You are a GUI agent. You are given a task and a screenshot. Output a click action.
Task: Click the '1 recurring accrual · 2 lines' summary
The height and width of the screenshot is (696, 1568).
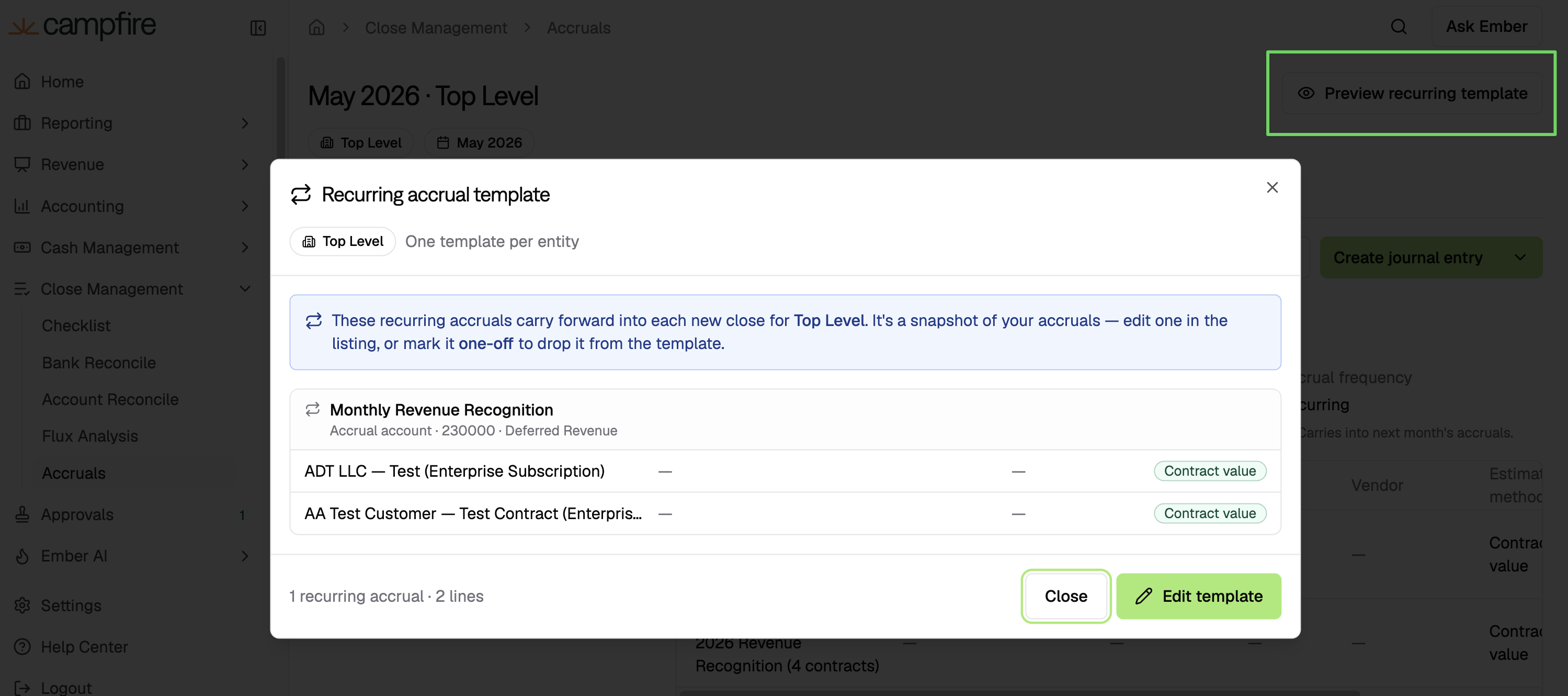(x=387, y=596)
